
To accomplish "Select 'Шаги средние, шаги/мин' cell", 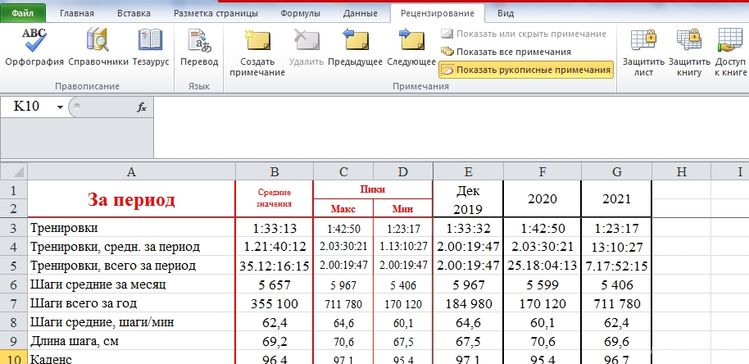I will (131, 322).
